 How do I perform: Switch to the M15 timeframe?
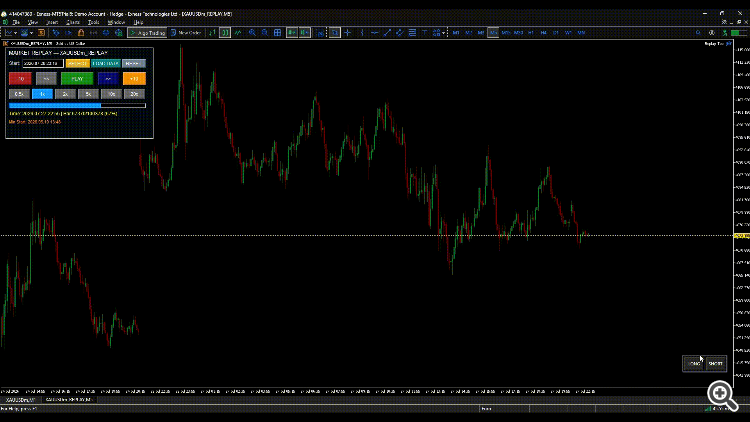click(506, 33)
